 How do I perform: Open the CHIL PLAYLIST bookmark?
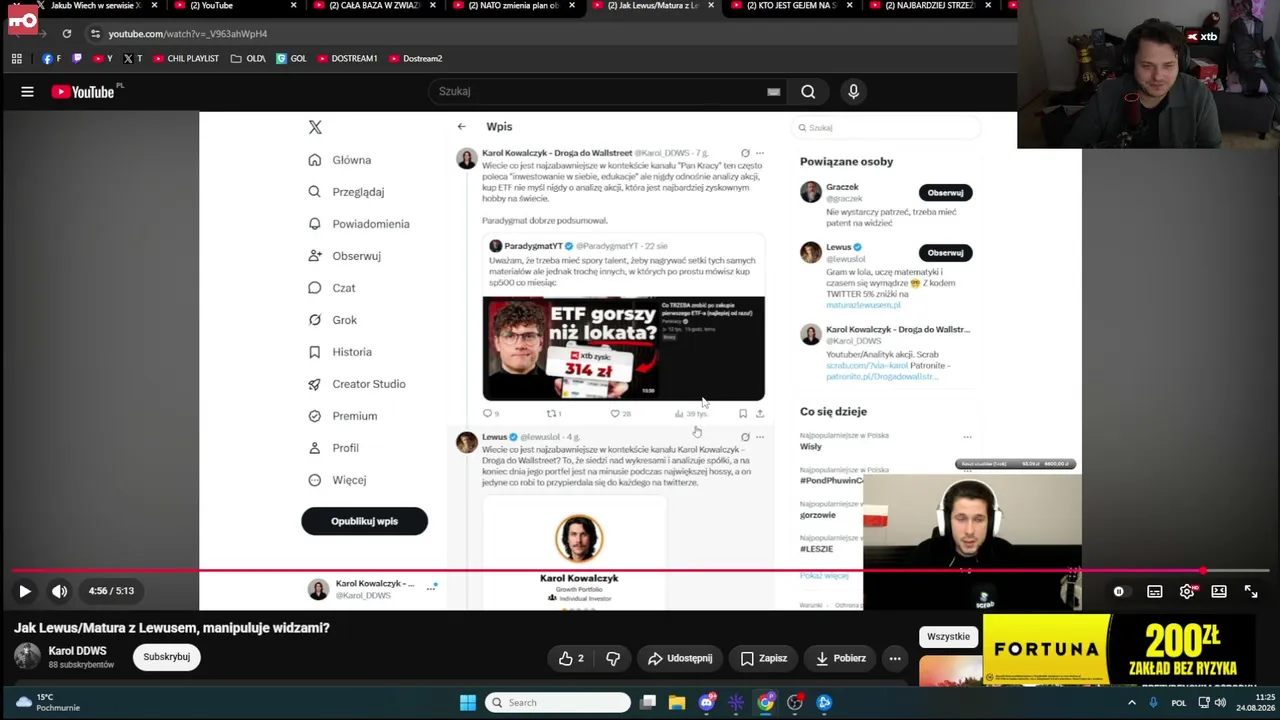186,59
